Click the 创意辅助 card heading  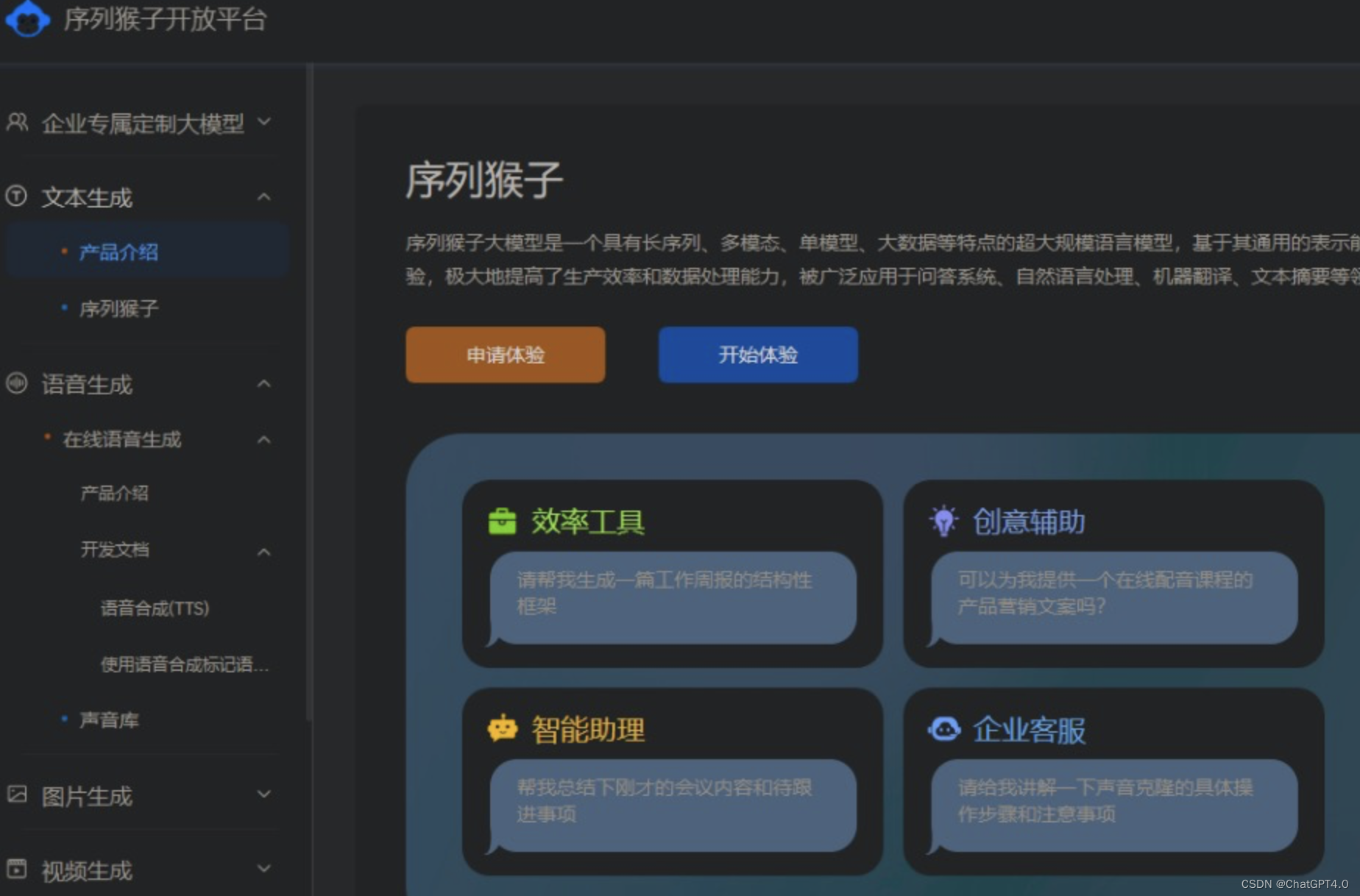pyautogui.click(x=1029, y=522)
